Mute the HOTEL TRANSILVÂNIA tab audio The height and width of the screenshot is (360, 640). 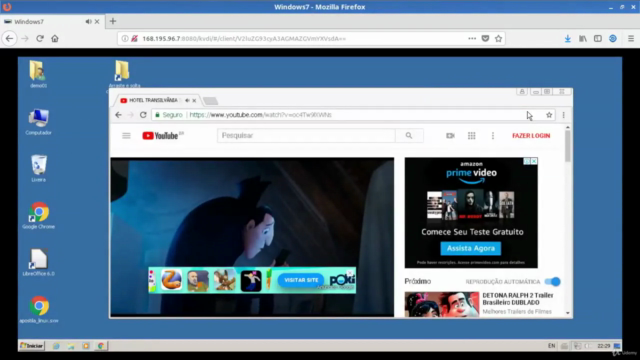point(187,100)
